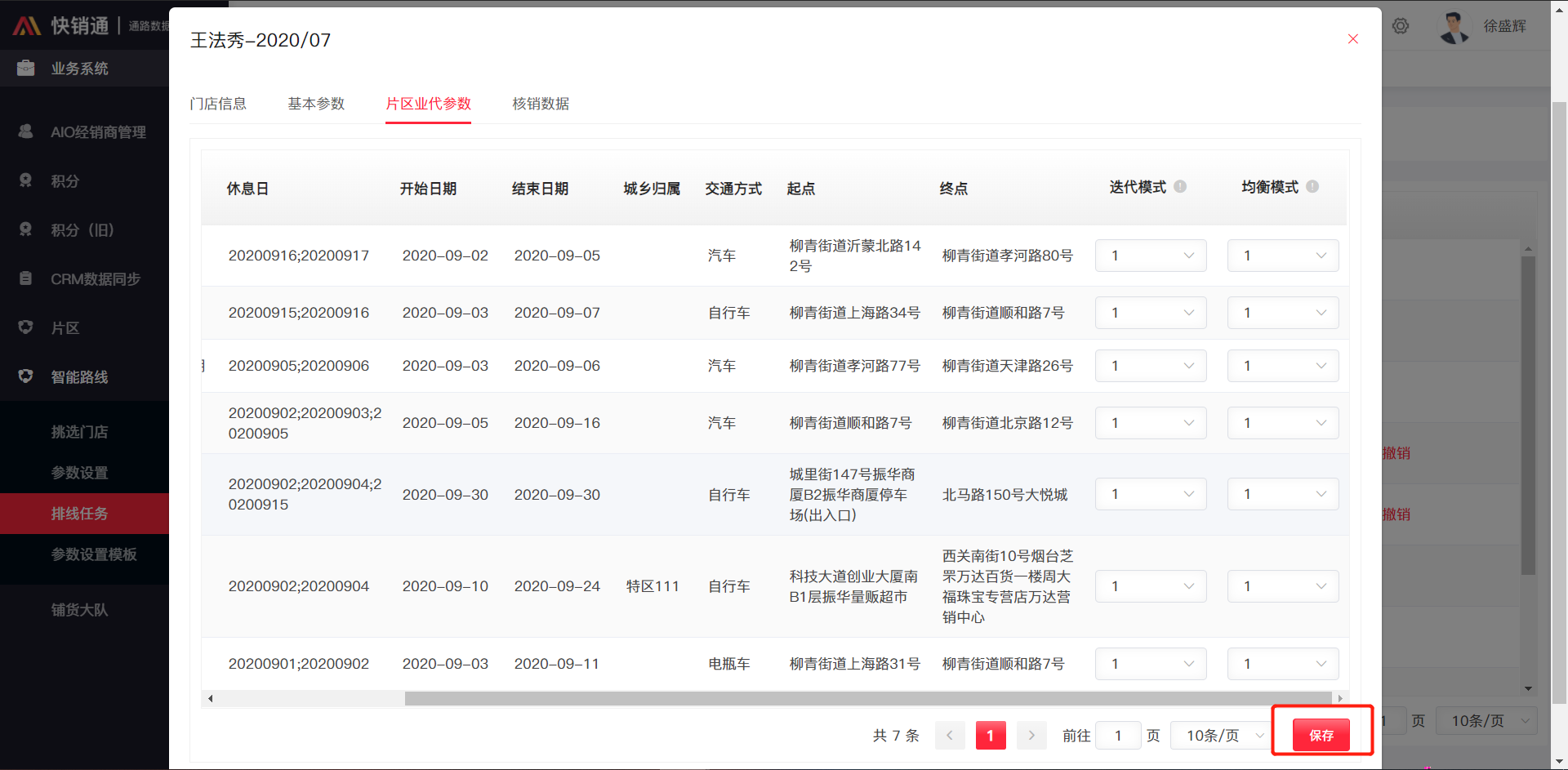
Task: Switch to the 门店信息 tab
Action: click(x=218, y=104)
